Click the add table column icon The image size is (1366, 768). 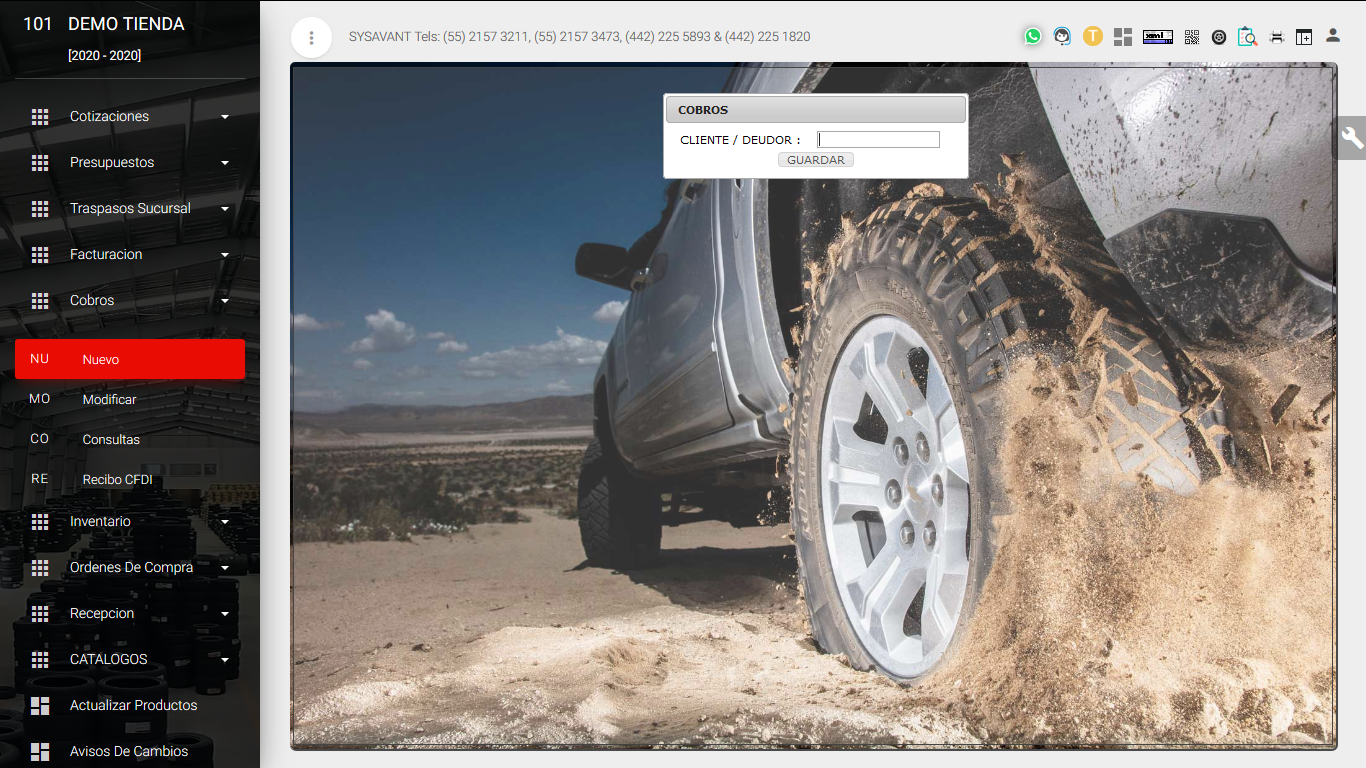pyautogui.click(x=1304, y=37)
